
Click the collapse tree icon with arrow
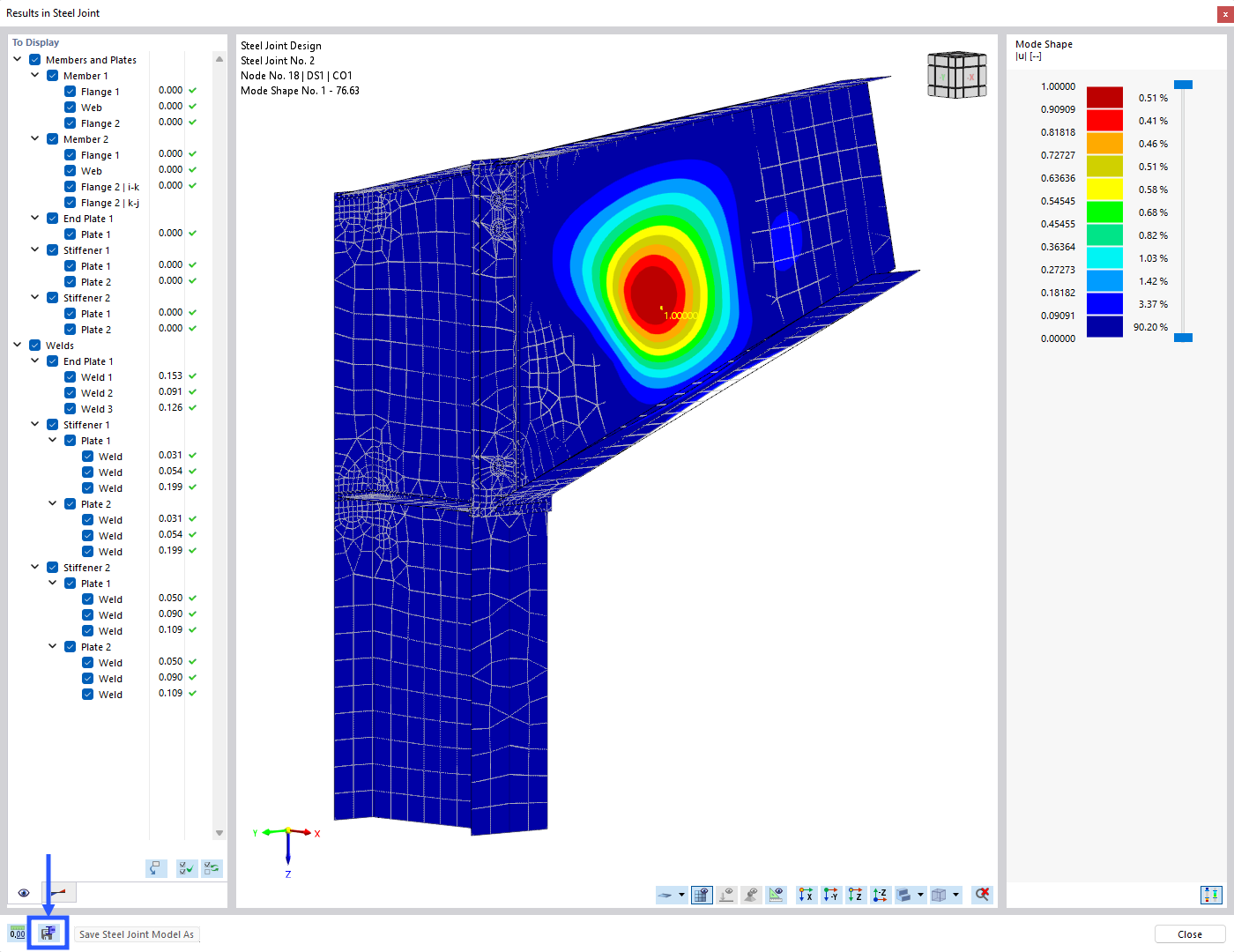(x=156, y=868)
